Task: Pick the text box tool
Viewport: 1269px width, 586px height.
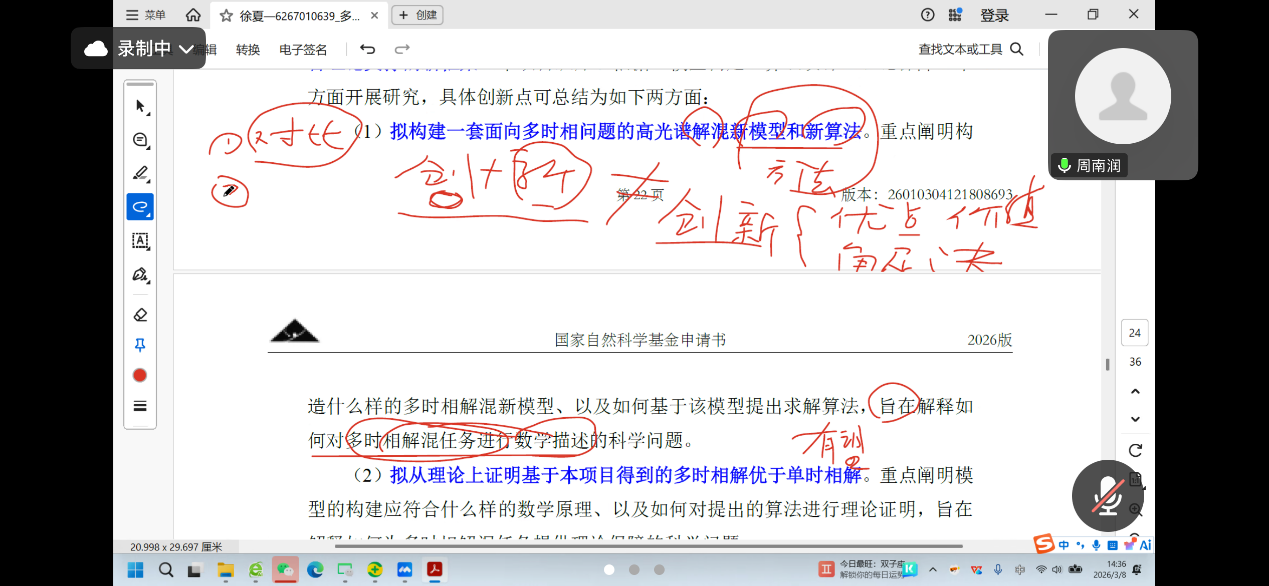Action: (x=140, y=241)
